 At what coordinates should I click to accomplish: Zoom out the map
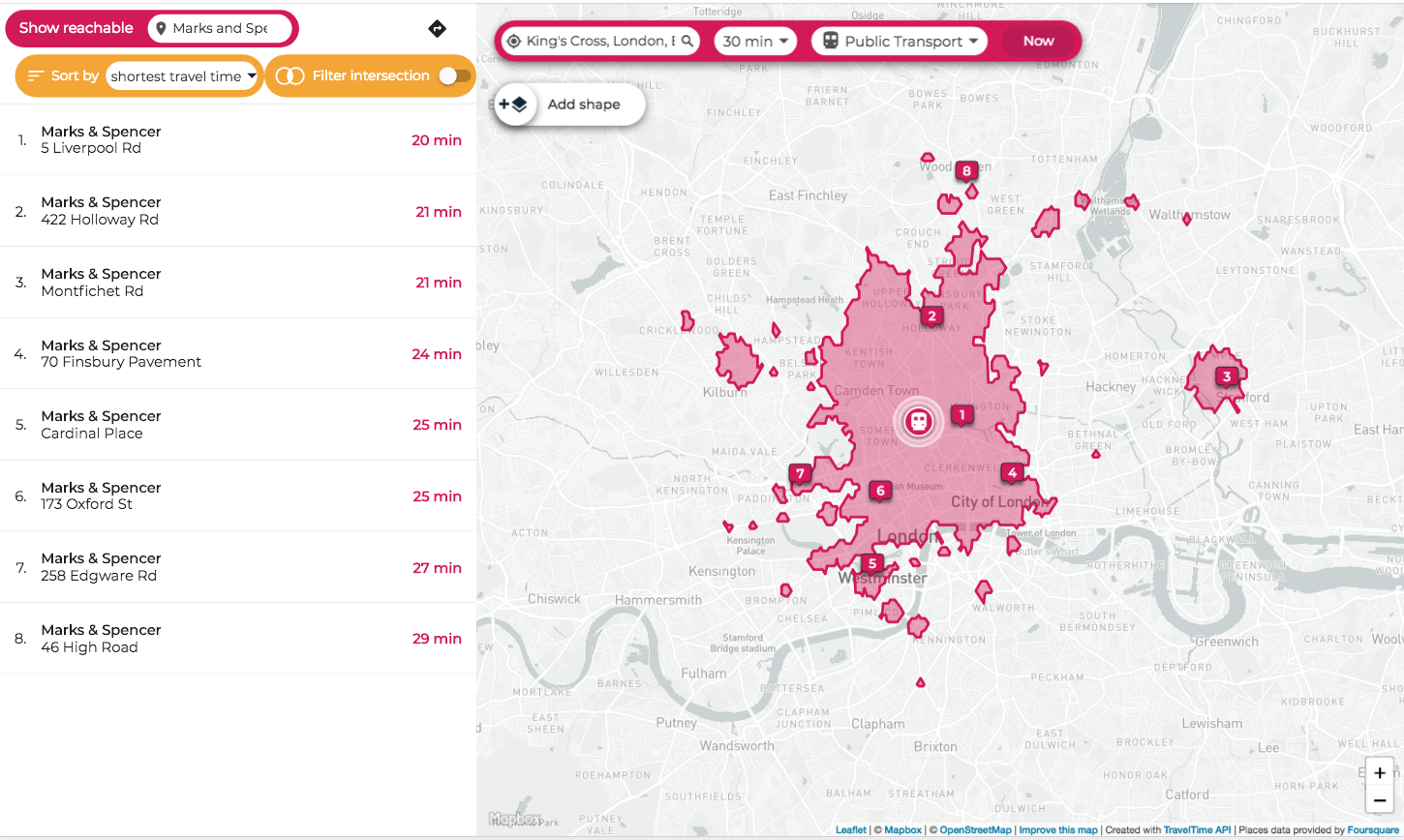(1380, 800)
